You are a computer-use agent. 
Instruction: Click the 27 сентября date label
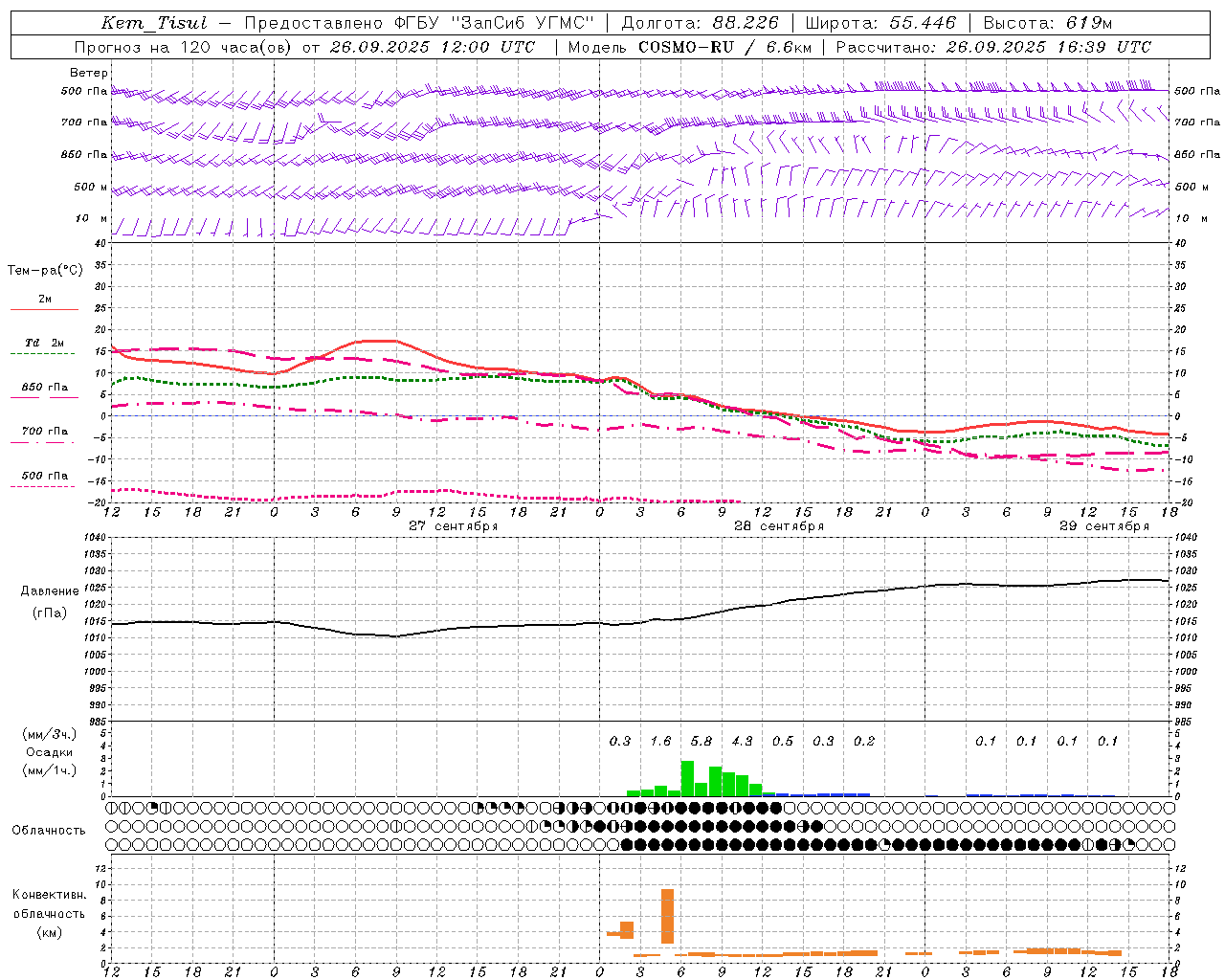pyautogui.click(x=453, y=525)
